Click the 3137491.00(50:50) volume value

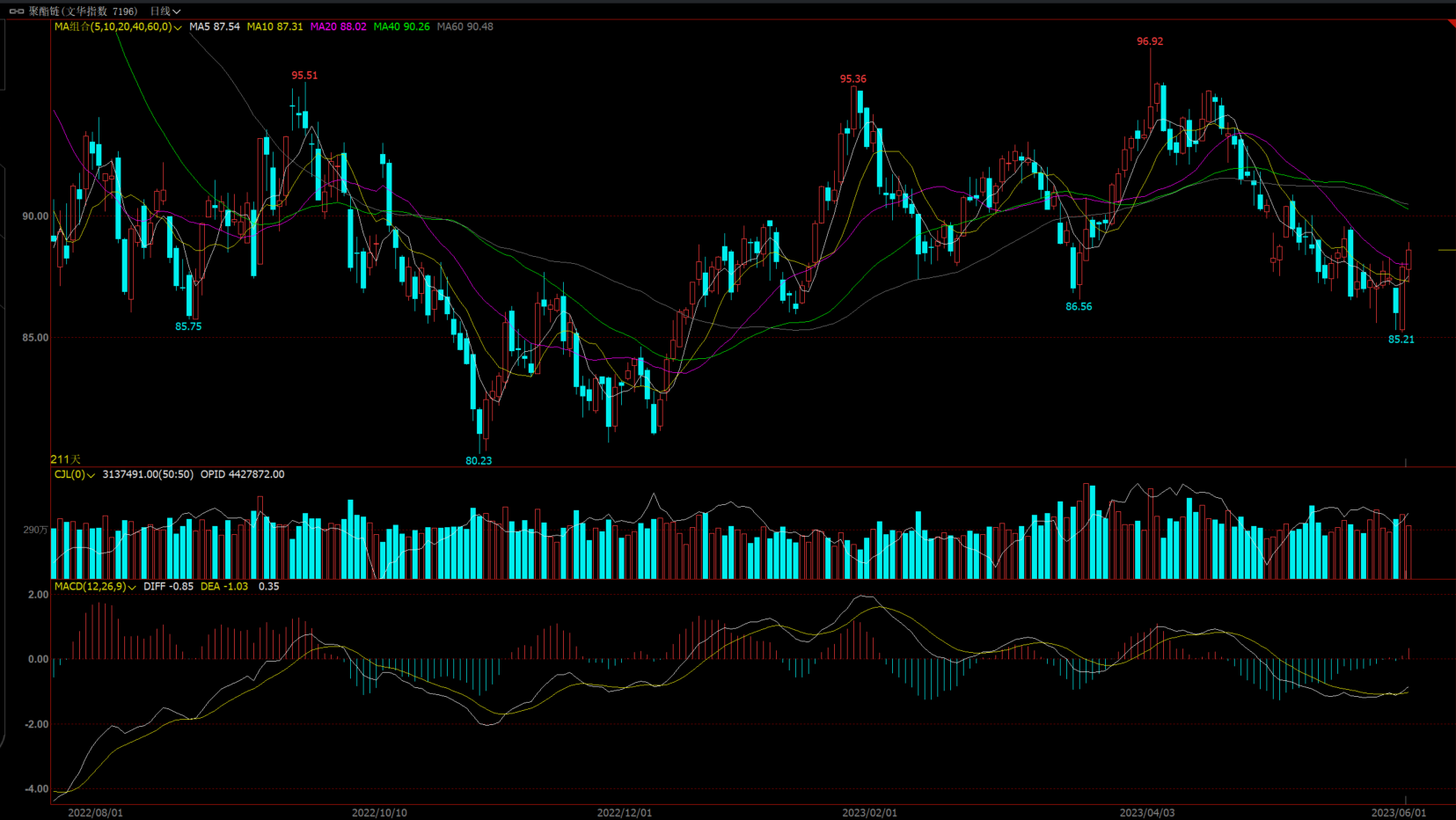tap(148, 475)
